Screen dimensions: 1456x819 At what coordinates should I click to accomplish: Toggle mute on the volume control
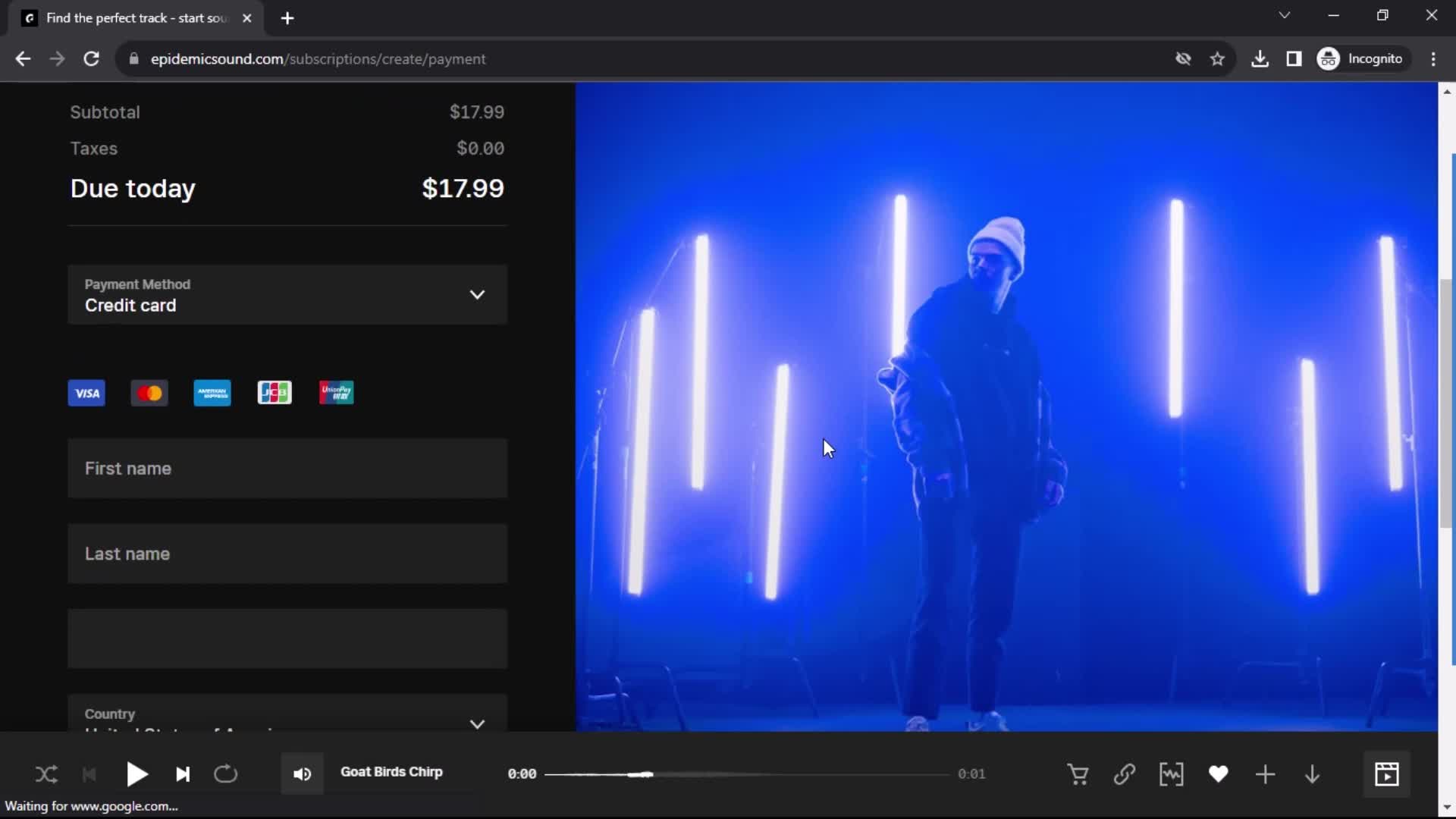[x=302, y=773]
